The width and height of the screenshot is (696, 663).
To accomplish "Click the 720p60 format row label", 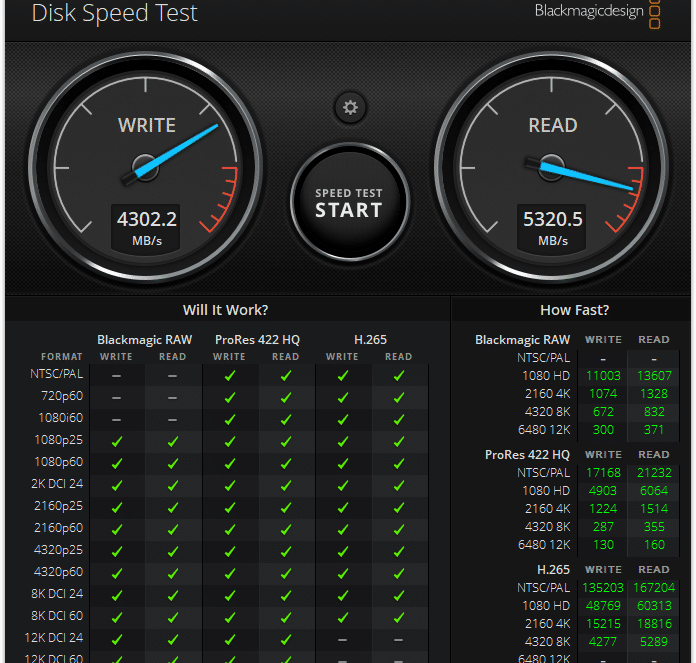I will [x=62, y=396].
